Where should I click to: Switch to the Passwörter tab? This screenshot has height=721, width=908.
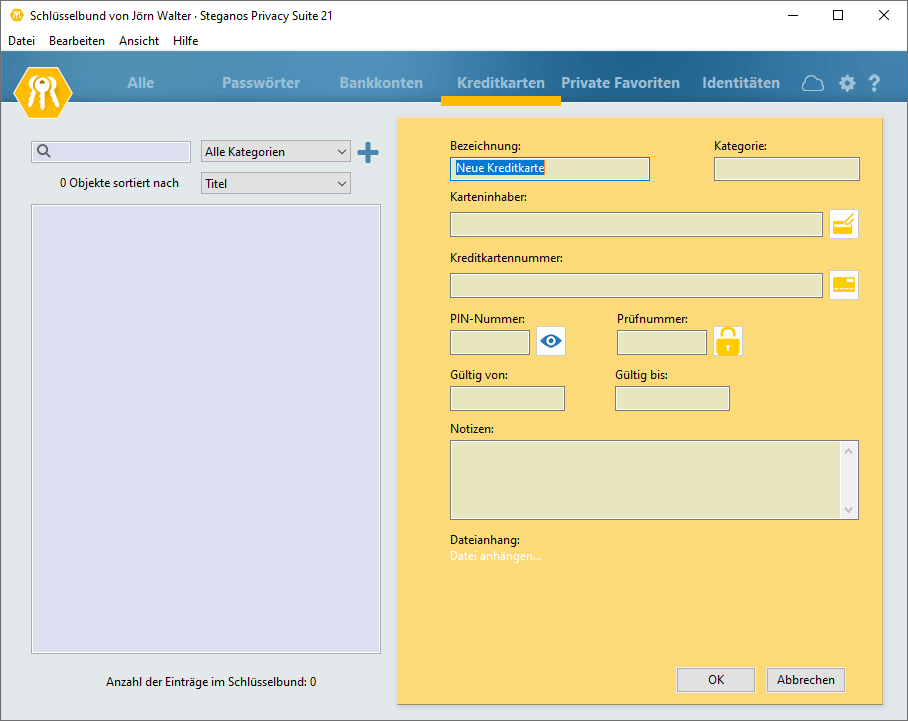click(x=261, y=83)
